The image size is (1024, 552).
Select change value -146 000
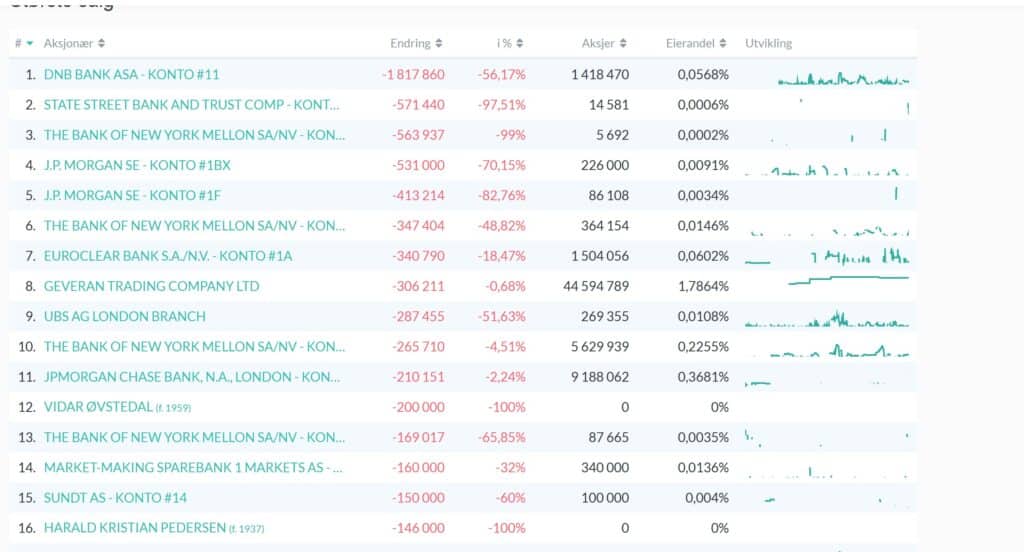tap(418, 528)
